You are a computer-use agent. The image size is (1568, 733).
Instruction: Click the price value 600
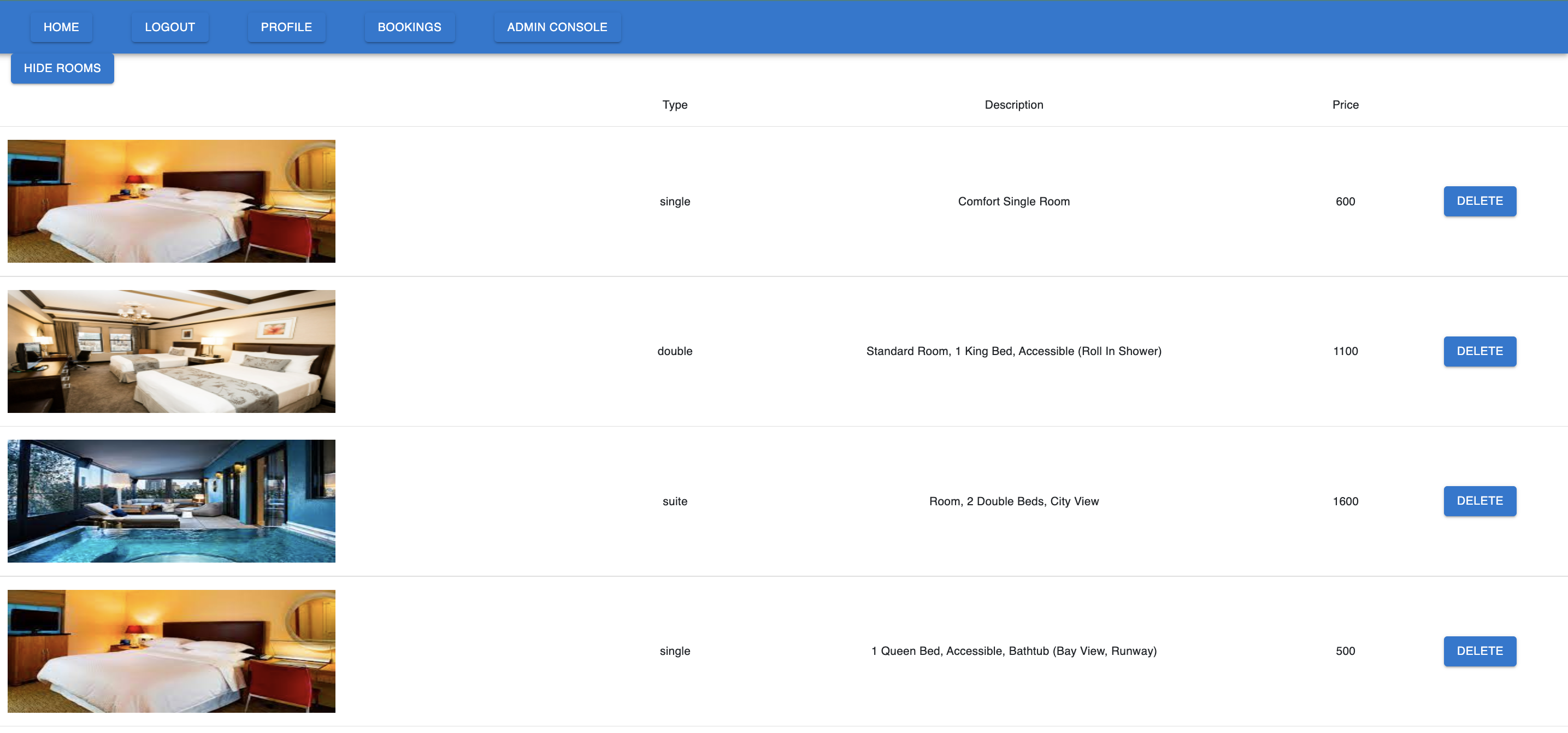click(x=1345, y=201)
